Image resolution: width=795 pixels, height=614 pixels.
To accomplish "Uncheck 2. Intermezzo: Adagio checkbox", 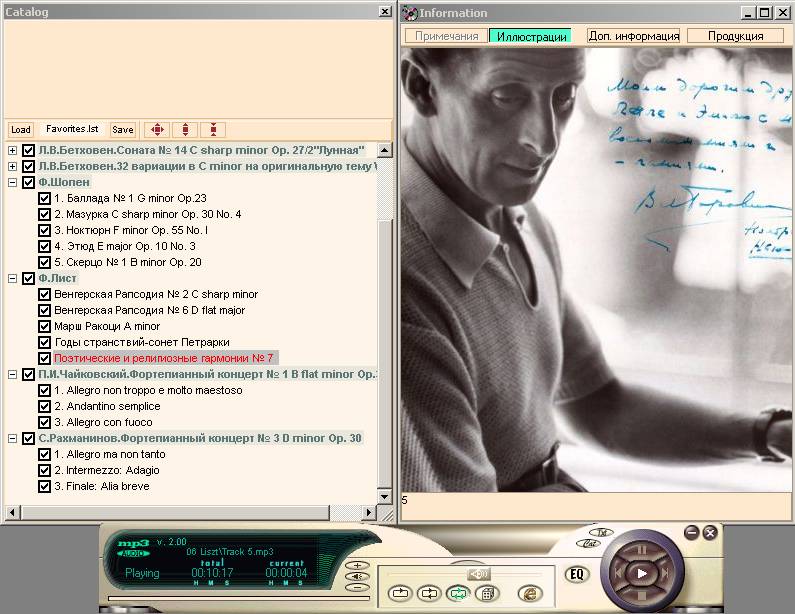I will (44, 470).
